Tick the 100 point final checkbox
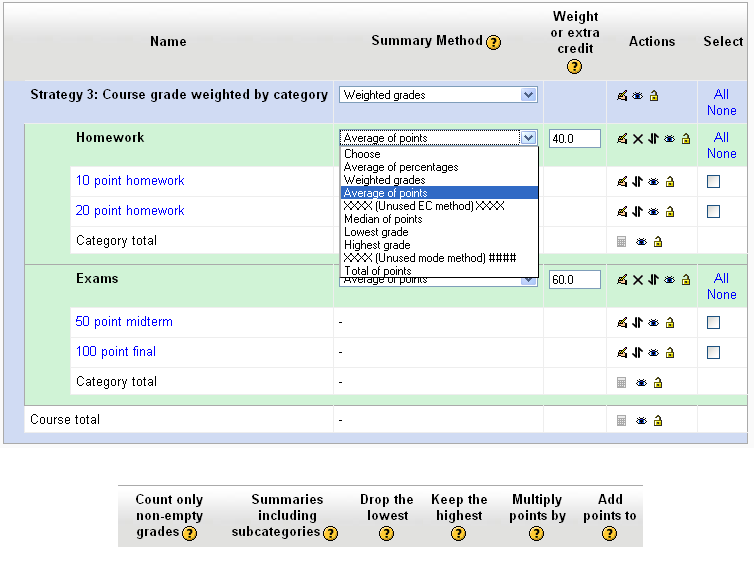This screenshot has height=564, width=754. click(714, 353)
